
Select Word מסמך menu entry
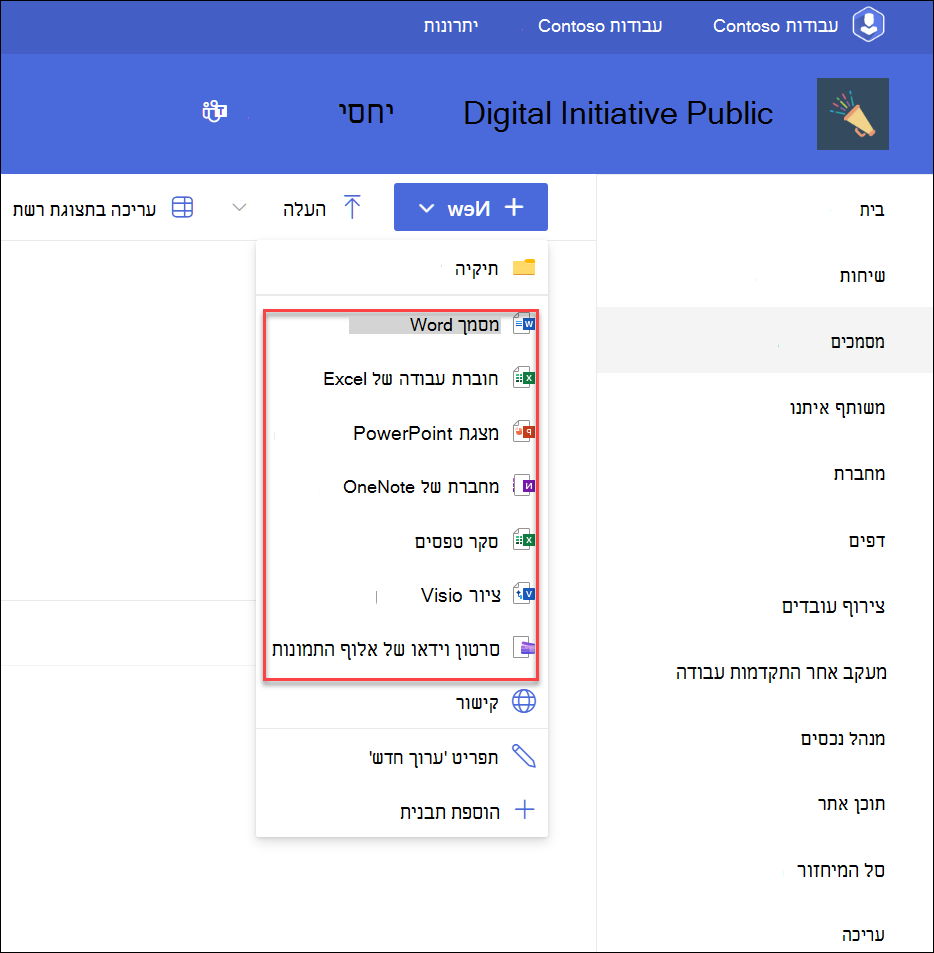tap(402, 324)
